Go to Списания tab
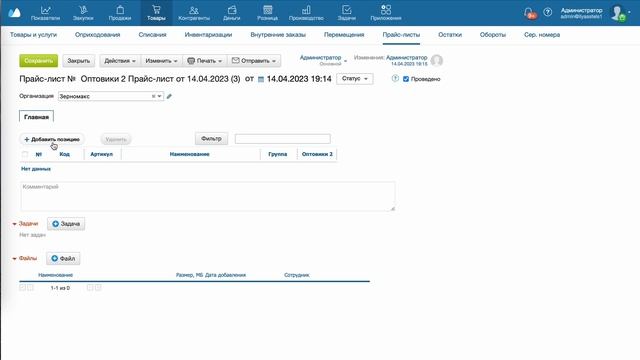640x360 pixels. click(152, 35)
